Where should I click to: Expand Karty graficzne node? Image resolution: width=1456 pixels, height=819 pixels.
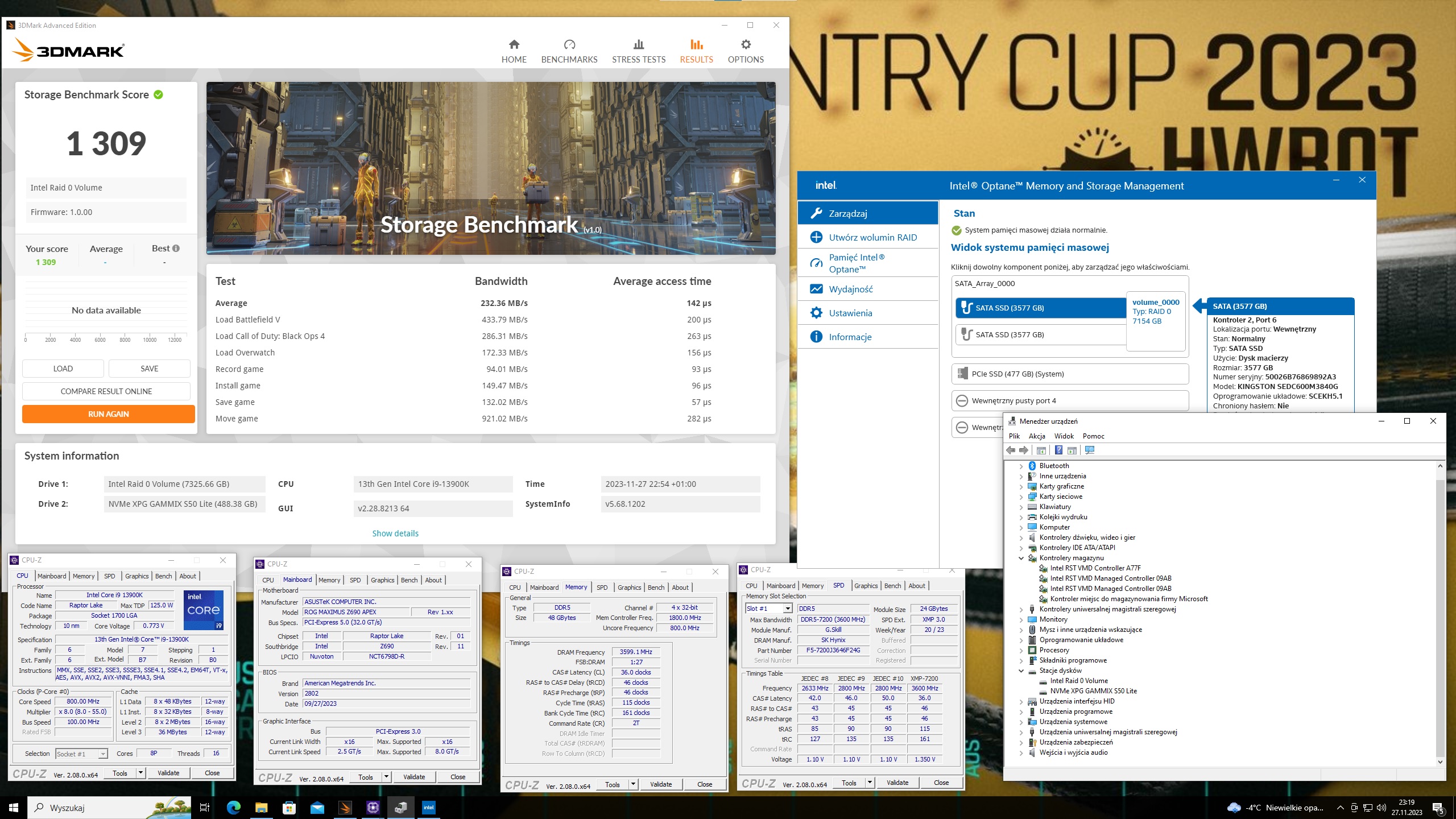pyautogui.click(x=1021, y=487)
